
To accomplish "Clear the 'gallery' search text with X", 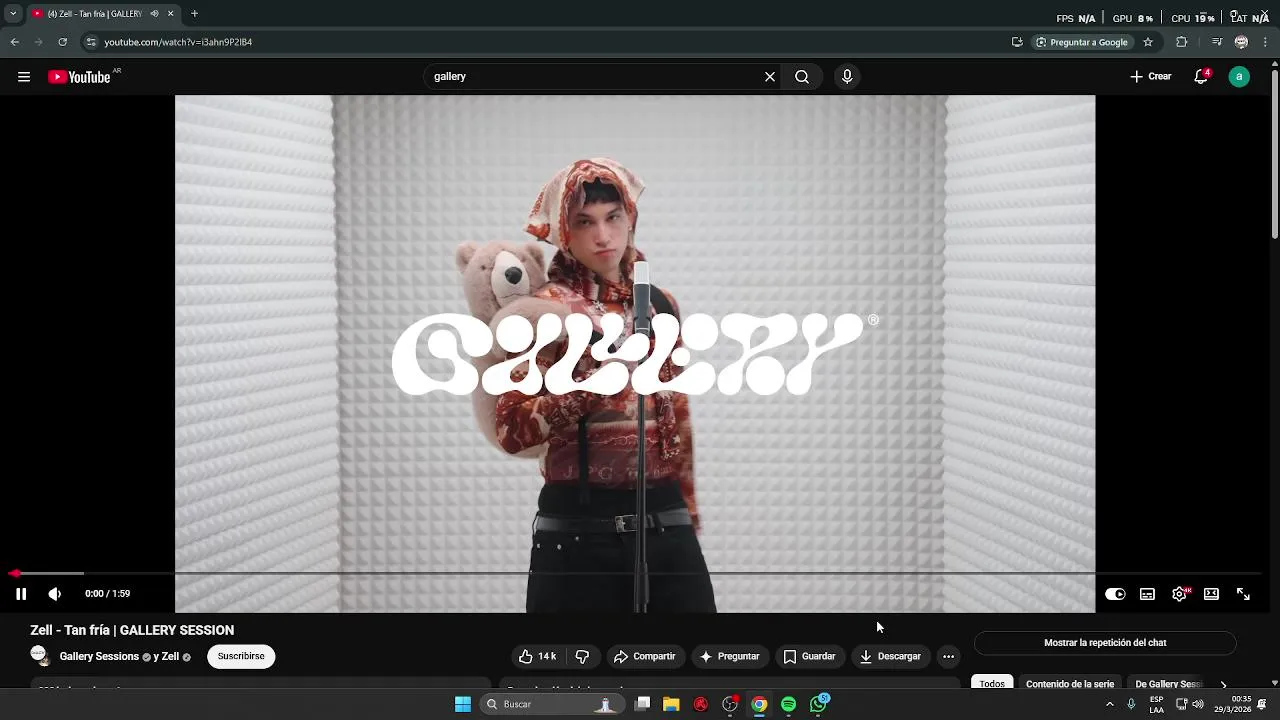I will coord(770,77).
